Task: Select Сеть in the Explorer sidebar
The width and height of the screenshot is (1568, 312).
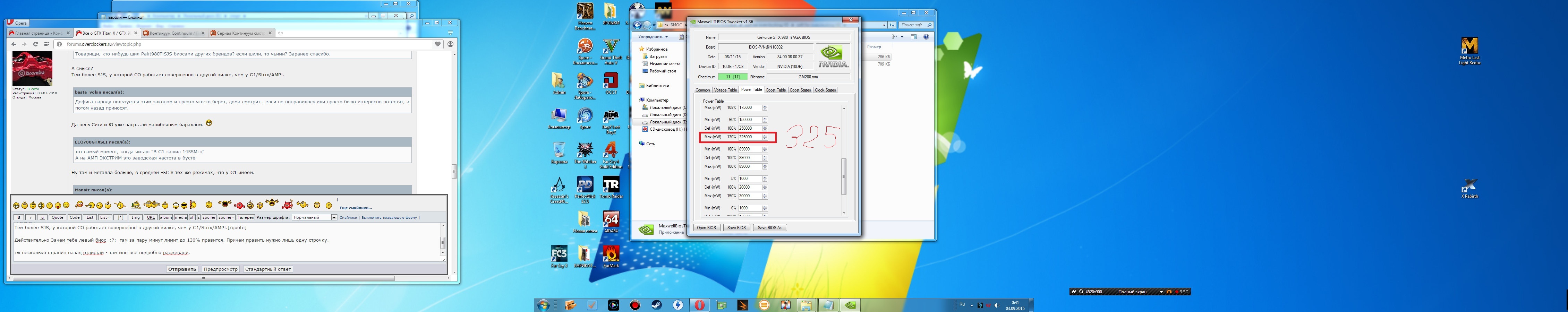Action: (646, 144)
